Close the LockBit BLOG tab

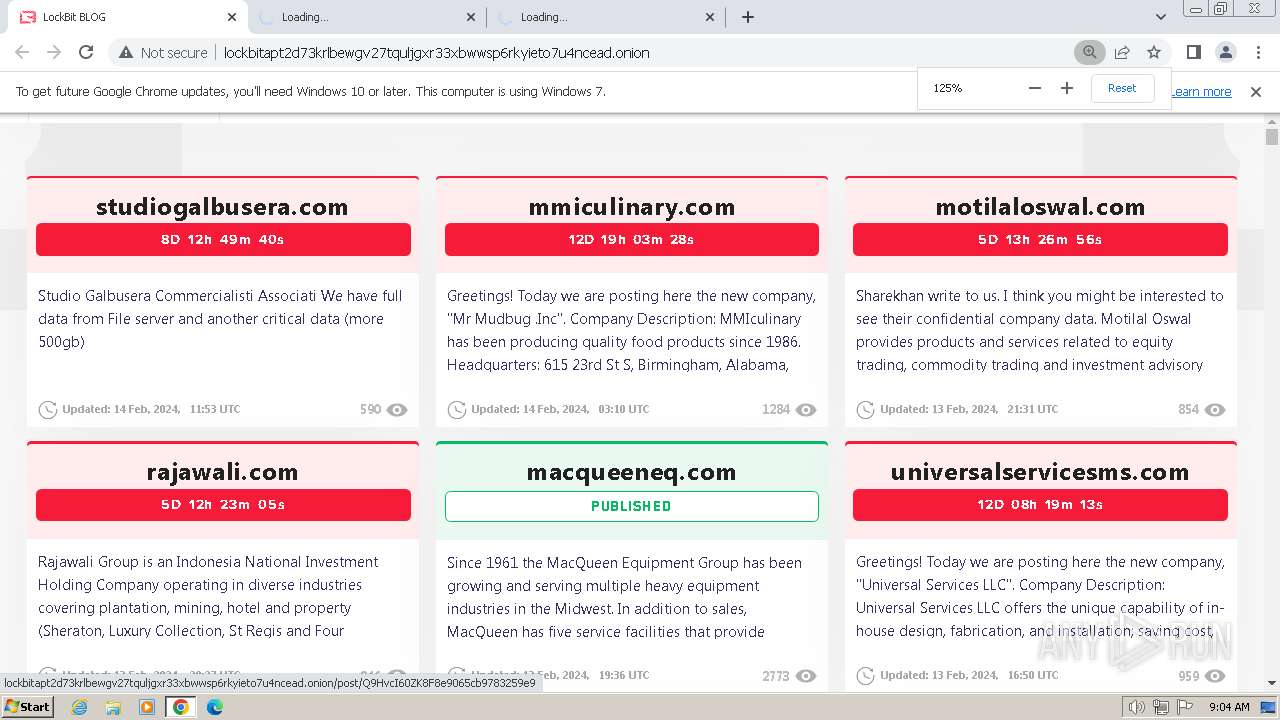point(232,17)
